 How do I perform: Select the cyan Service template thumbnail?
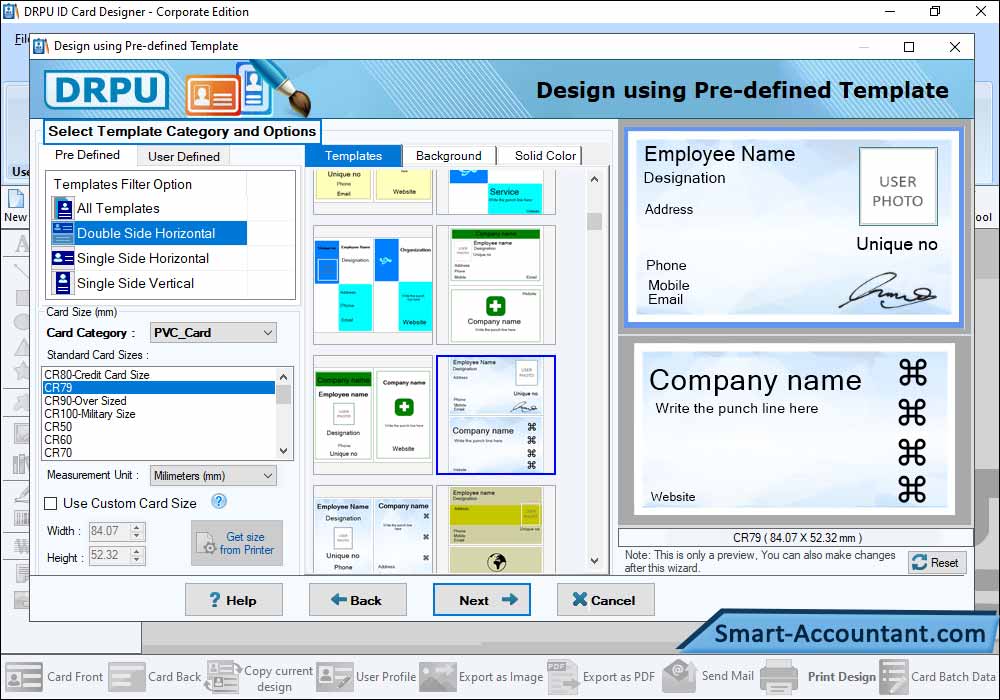(496, 192)
